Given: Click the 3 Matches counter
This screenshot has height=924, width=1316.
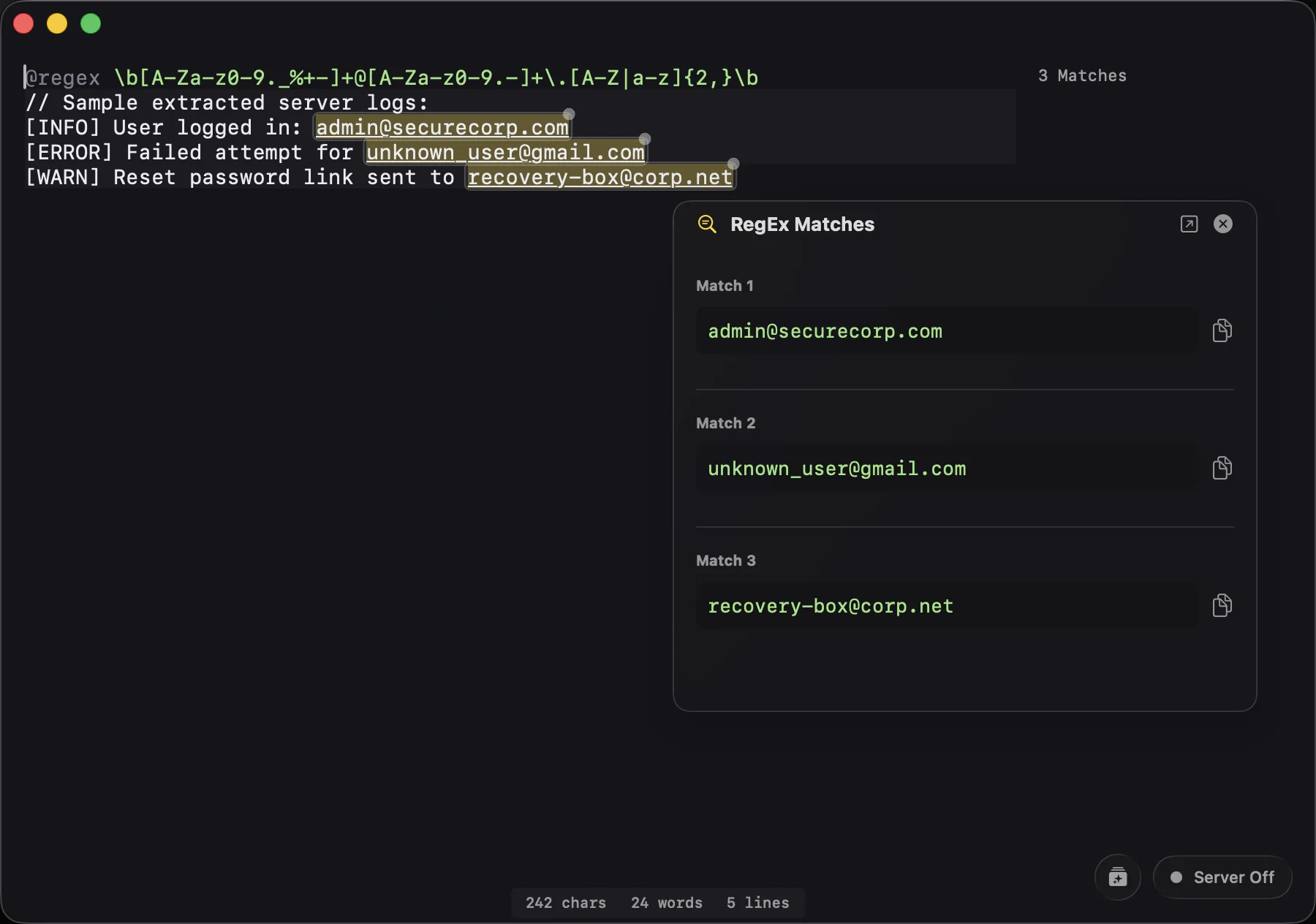Looking at the screenshot, I should [1082, 76].
